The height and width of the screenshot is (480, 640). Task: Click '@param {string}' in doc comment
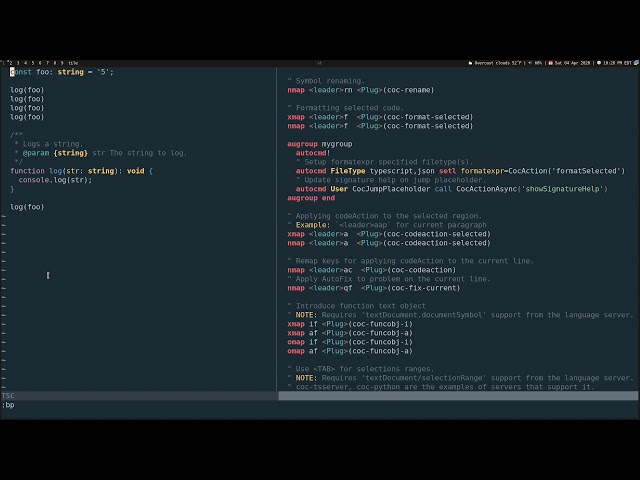[x=55, y=153]
